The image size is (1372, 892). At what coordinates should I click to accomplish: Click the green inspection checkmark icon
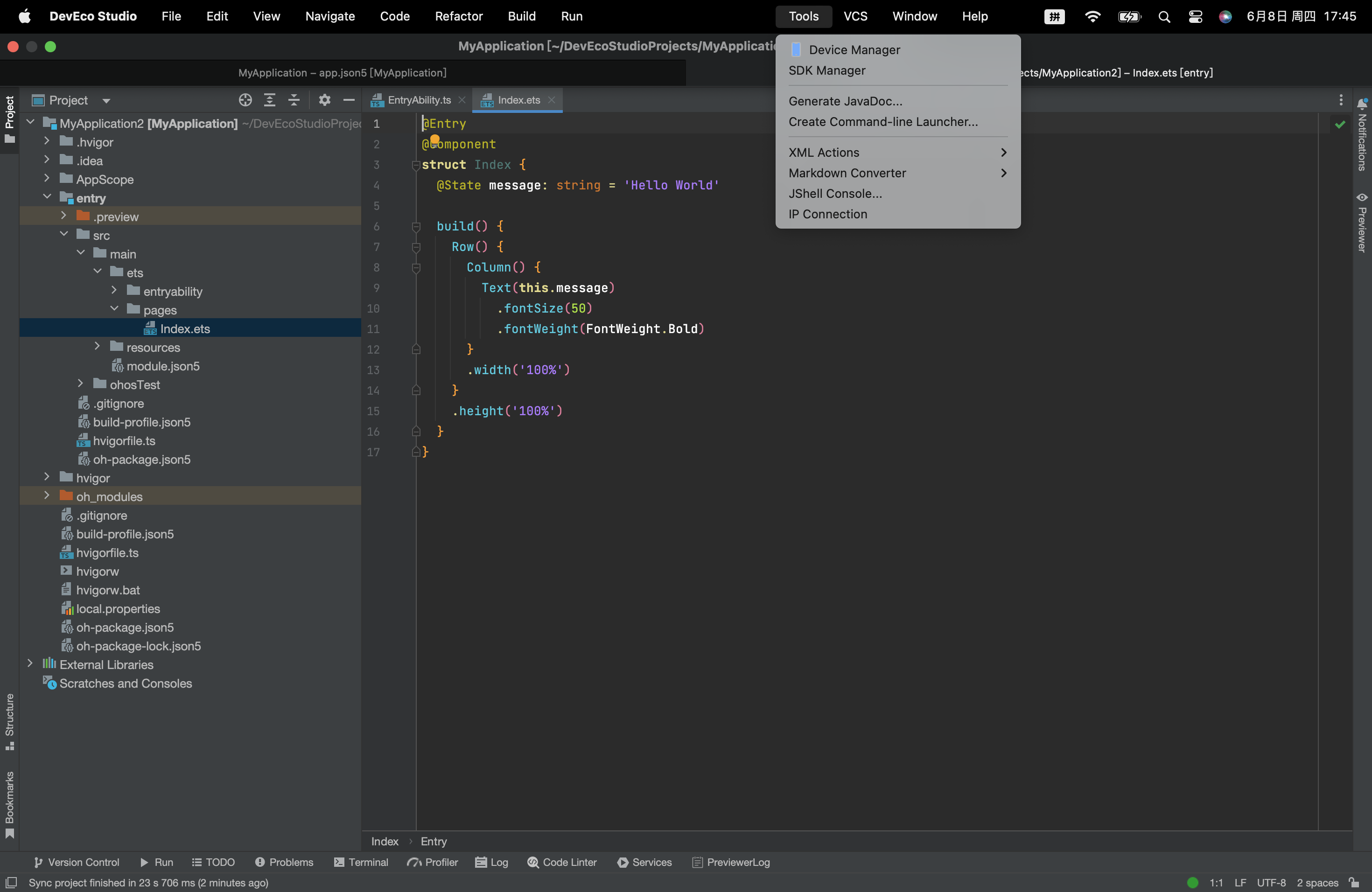[x=1340, y=124]
